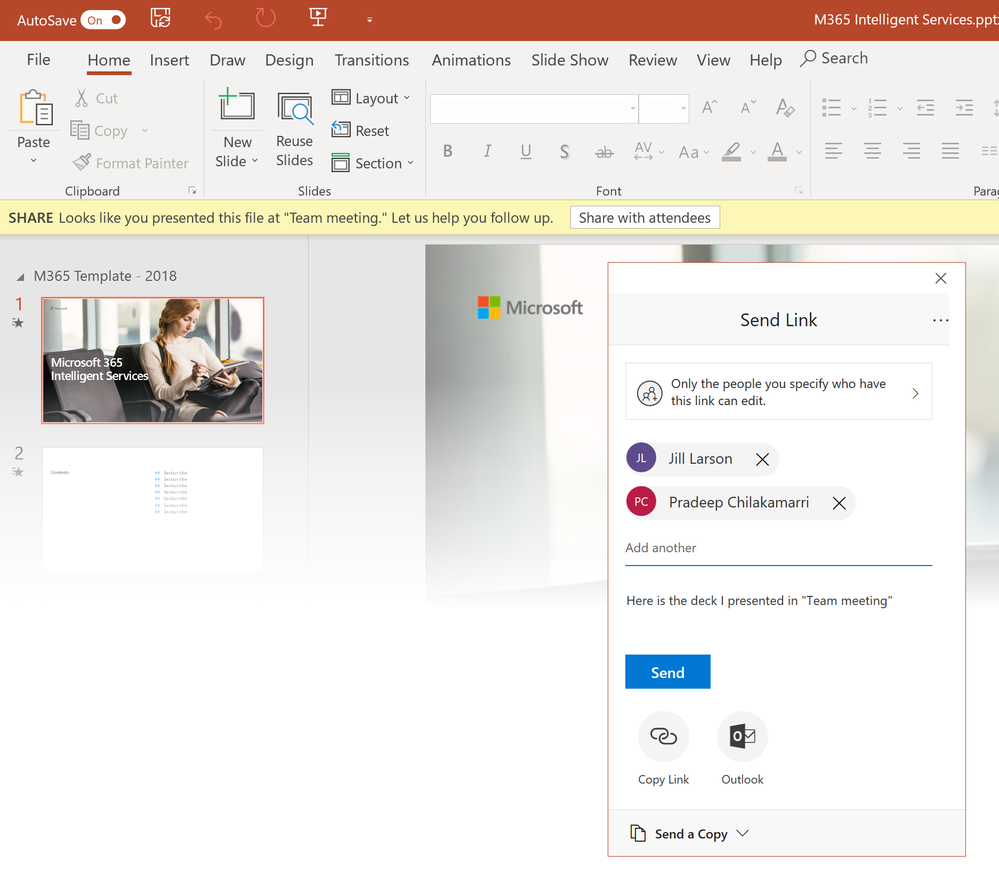Screen dimensions: 999x888
Task: Switch to the Review tab
Action: click(x=652, y=60)
